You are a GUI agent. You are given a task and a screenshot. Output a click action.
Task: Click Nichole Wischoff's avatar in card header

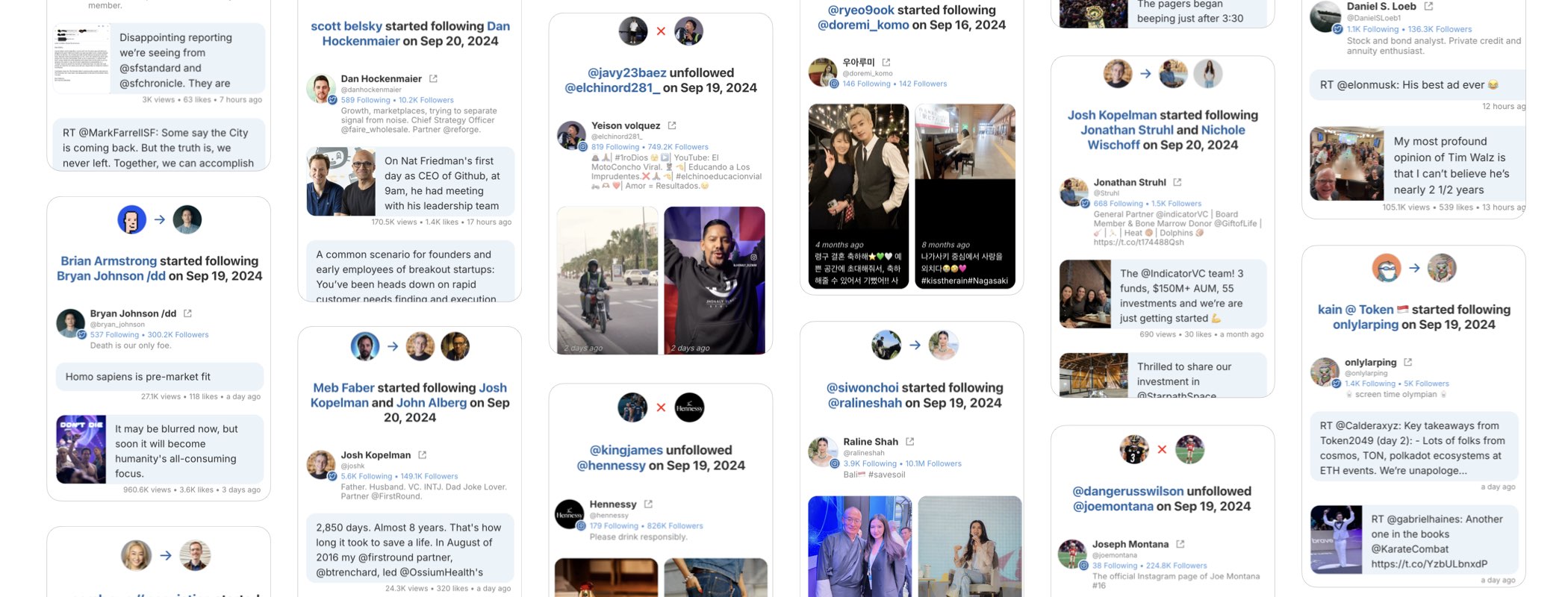(x=1207, y=73)
